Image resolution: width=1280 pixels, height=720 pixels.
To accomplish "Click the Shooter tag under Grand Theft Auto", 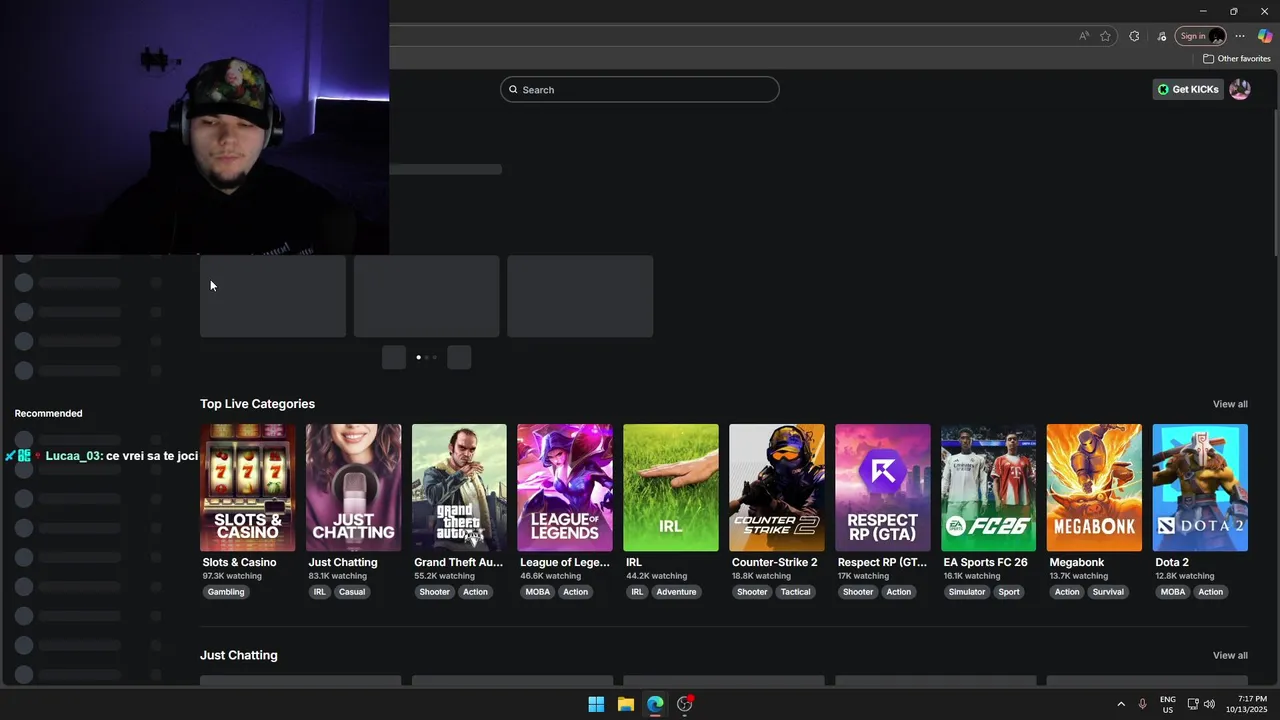I will pos(435,592).
